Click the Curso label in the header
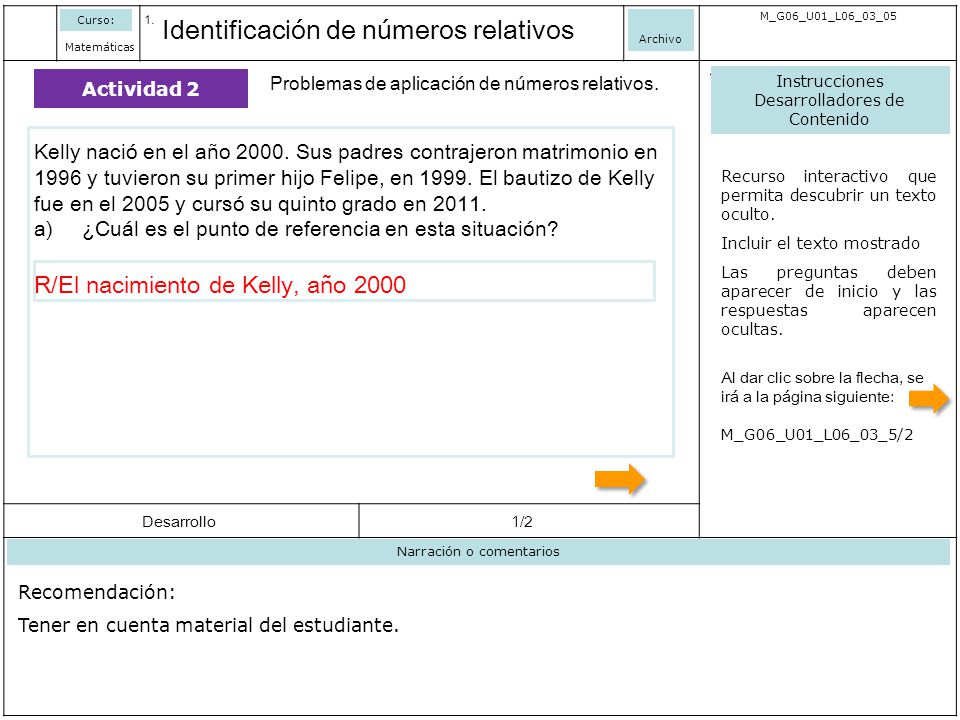Image resolution: width=960 pixels, height=720 pixels. 96,20
